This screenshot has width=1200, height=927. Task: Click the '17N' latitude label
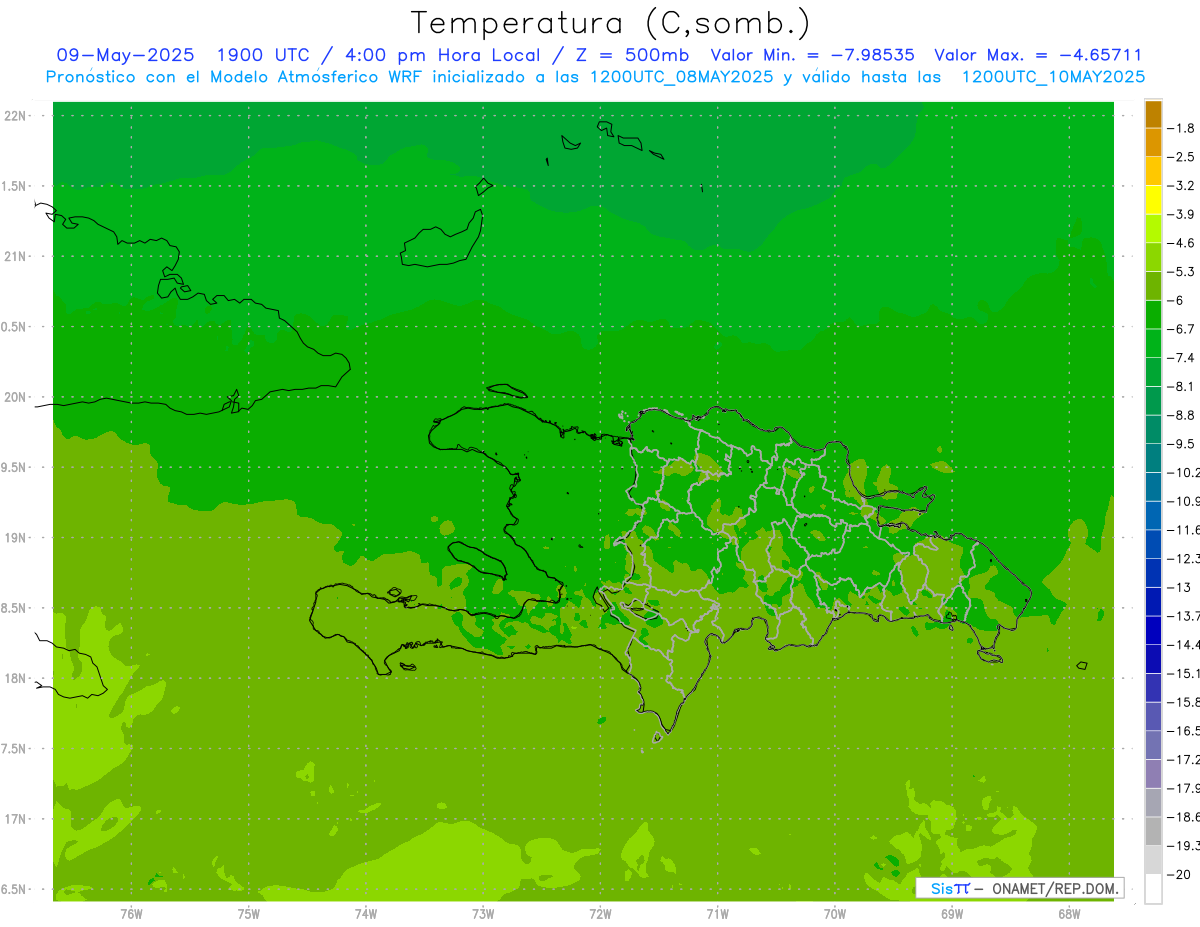[16, 819]
